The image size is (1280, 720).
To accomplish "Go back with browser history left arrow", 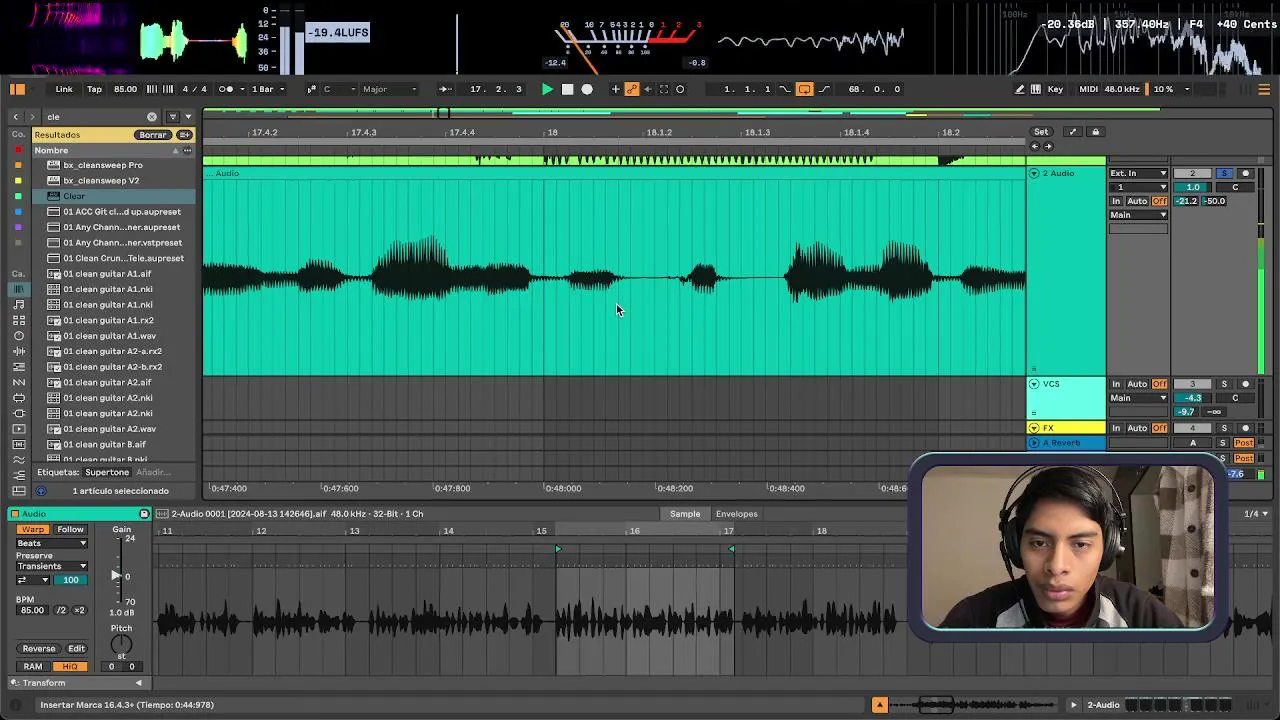I will pos(15,116).
